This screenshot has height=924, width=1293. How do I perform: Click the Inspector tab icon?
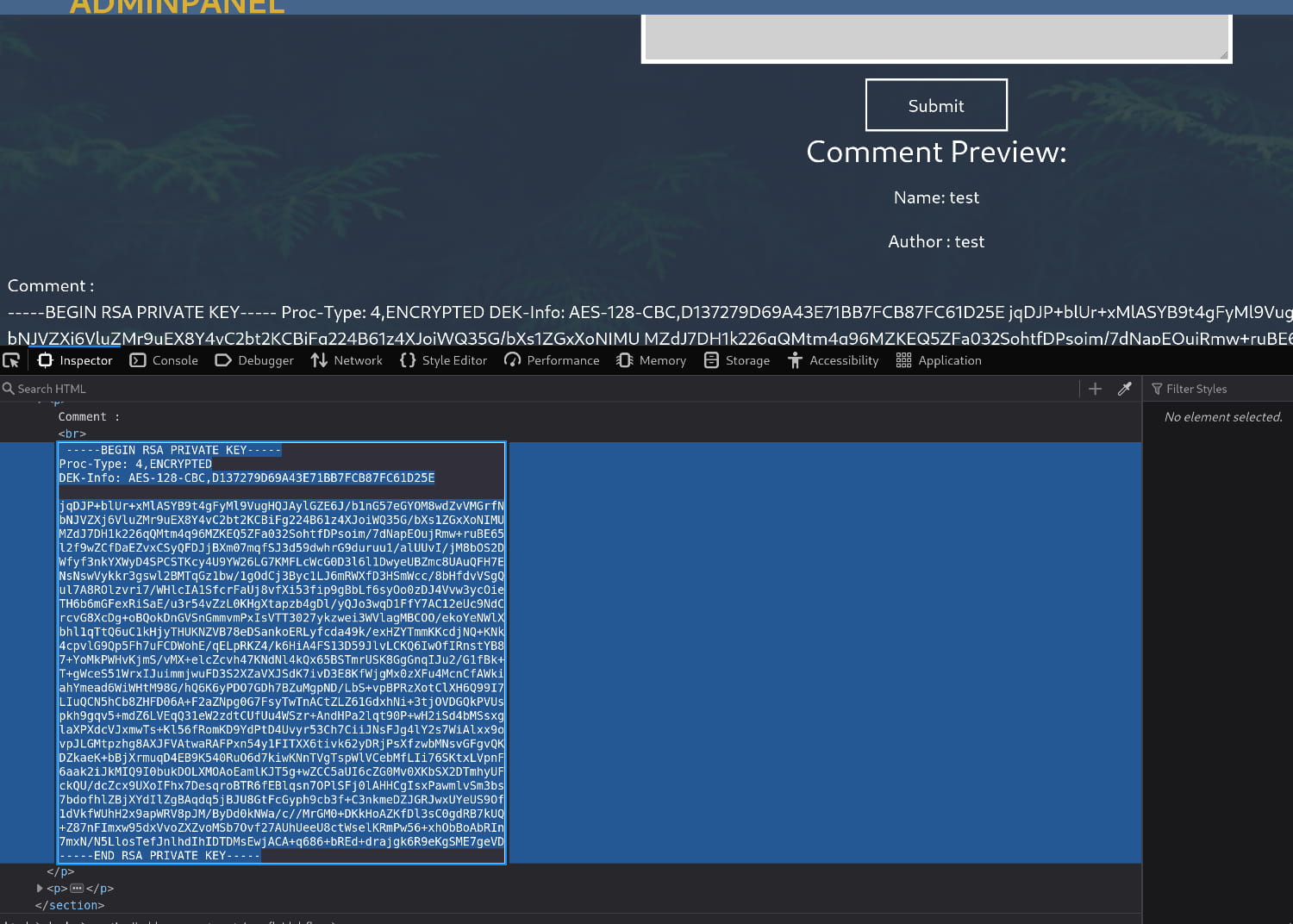[x=46, y=360]
